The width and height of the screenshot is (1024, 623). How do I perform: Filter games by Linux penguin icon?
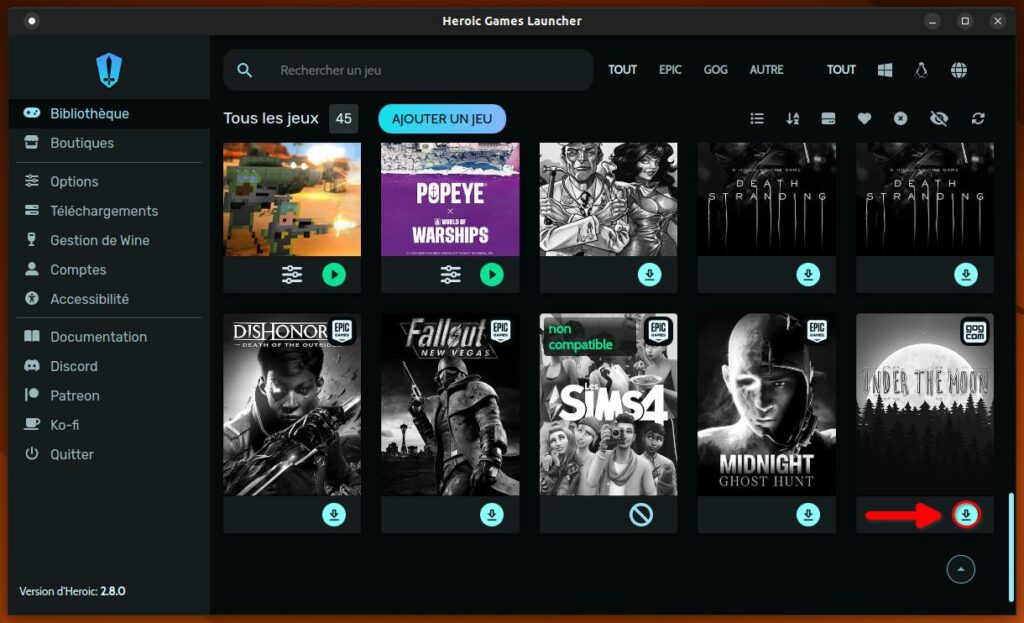(x=921, y=70)
